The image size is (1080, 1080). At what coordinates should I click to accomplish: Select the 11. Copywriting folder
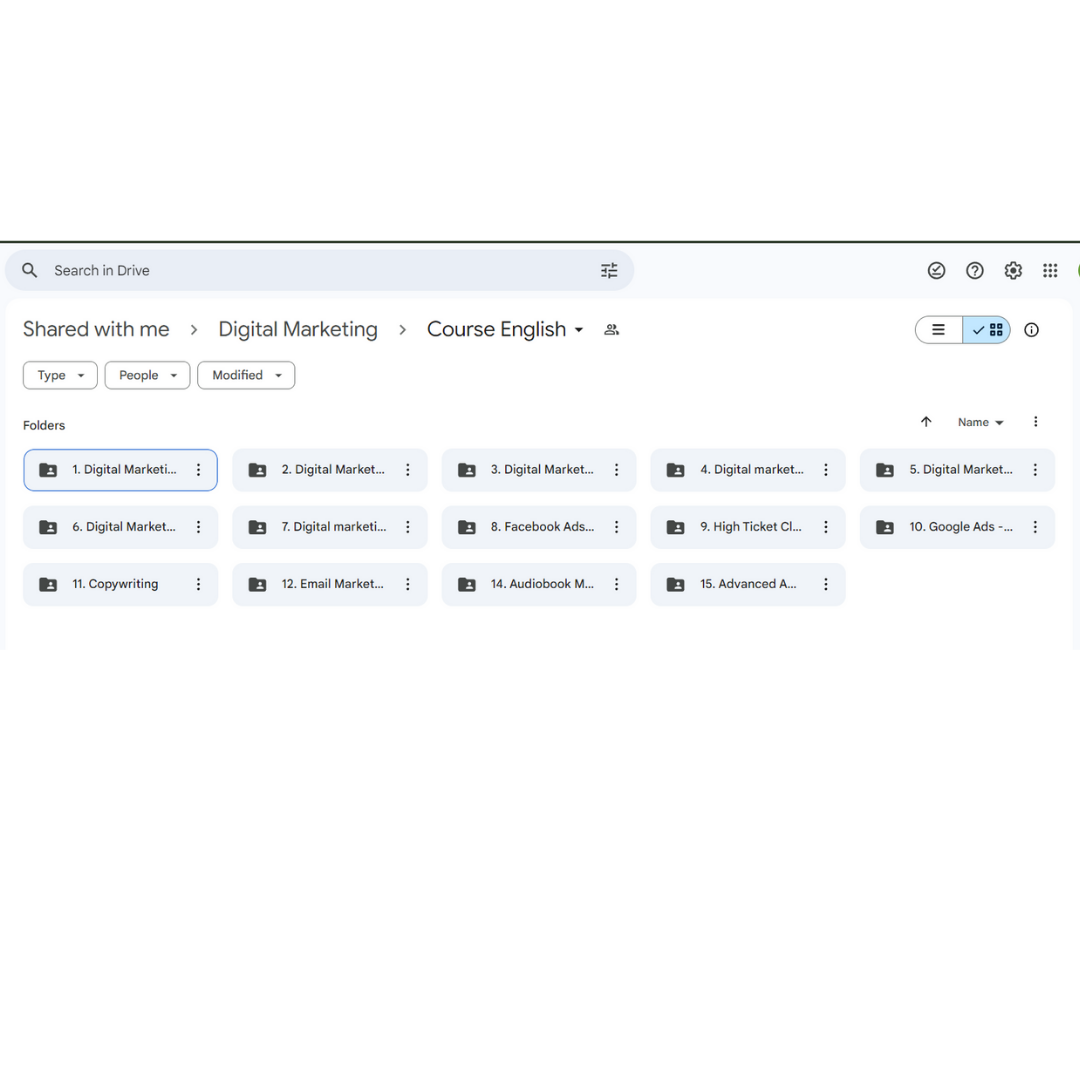tap(121, 584)
